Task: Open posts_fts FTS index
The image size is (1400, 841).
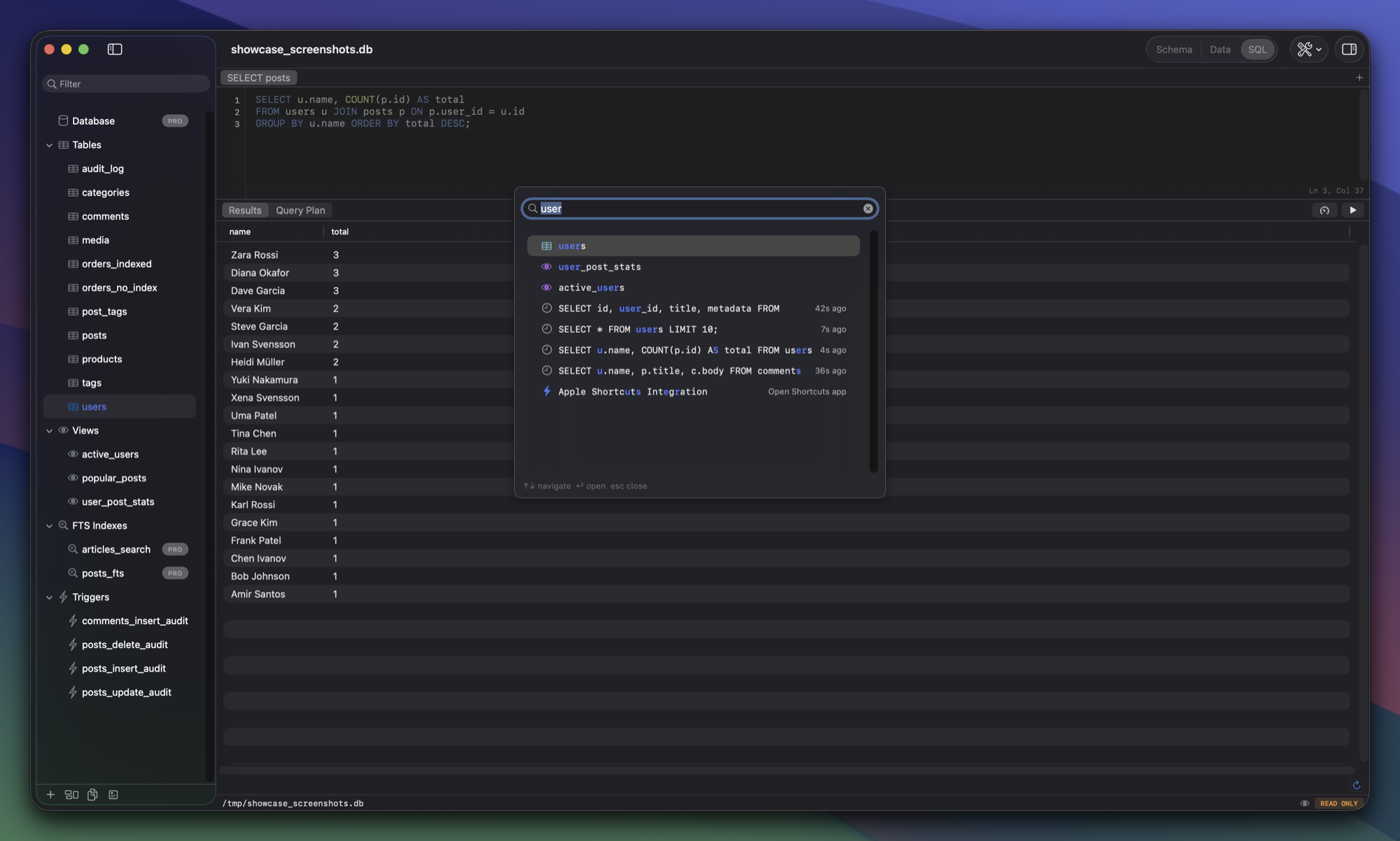Action: click(x=120, y=573)
